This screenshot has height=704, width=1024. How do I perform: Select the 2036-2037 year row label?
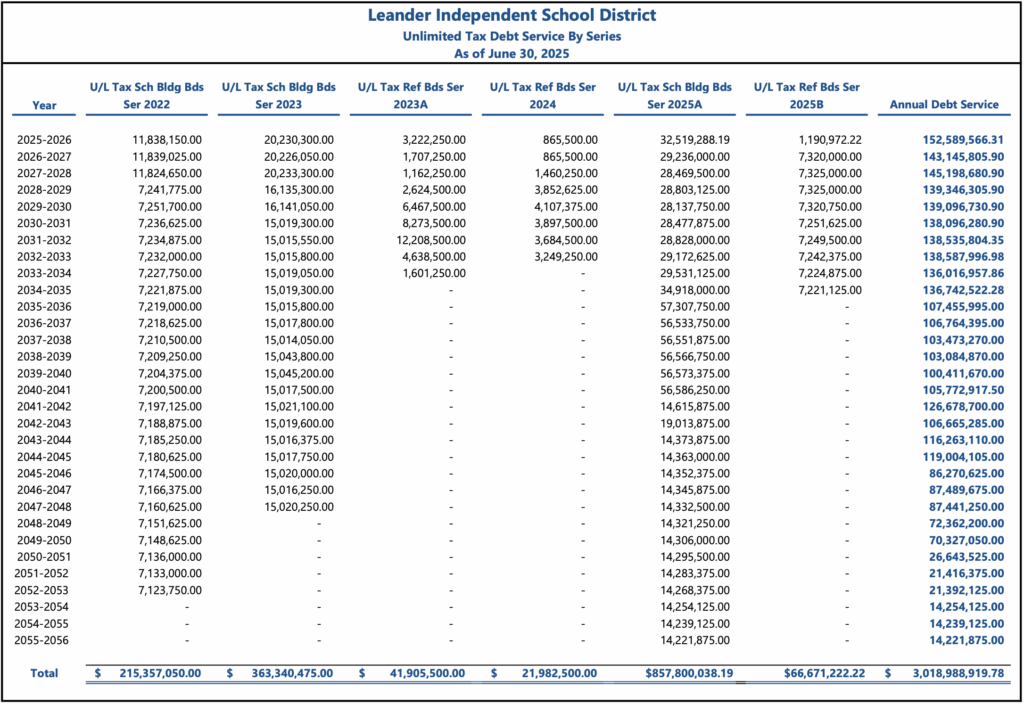[x=44, y=323]
